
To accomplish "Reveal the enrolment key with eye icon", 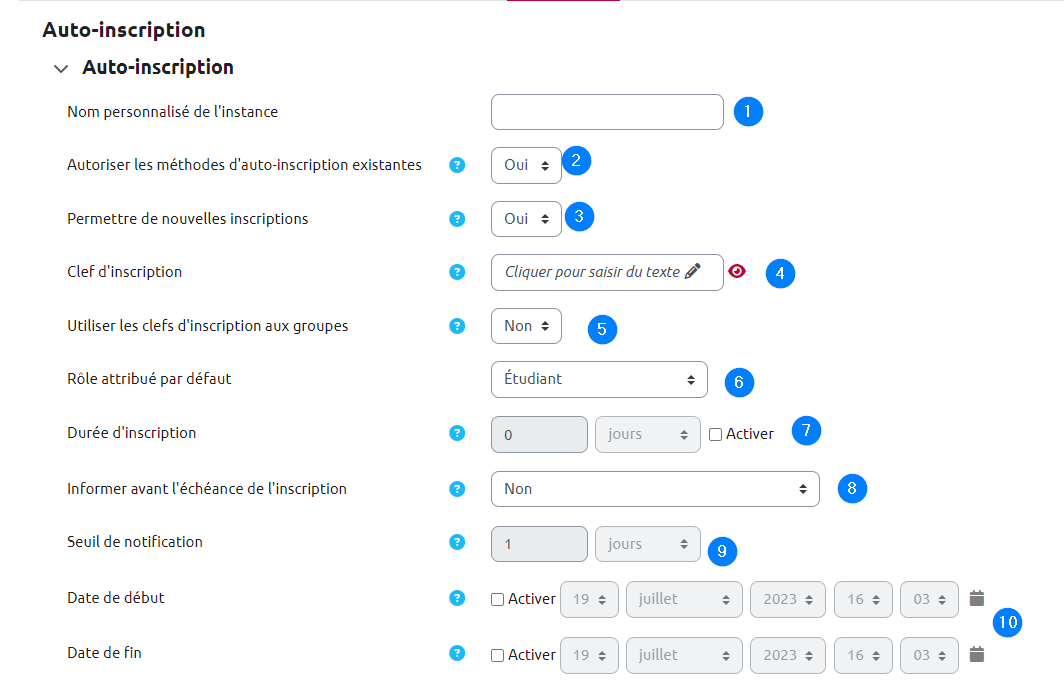I will click(737, 271).
